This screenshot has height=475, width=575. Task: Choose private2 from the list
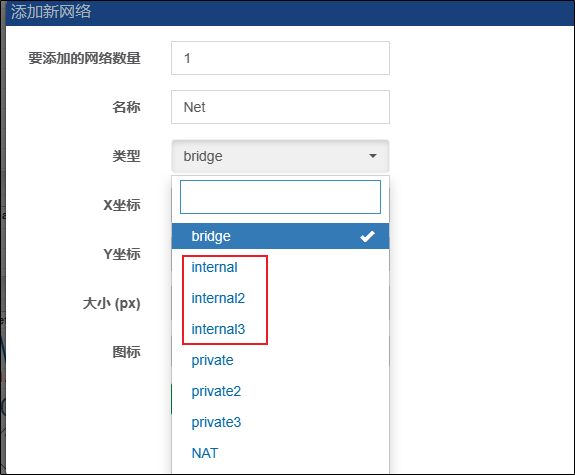pyautogui.click(x=280, y=391)
